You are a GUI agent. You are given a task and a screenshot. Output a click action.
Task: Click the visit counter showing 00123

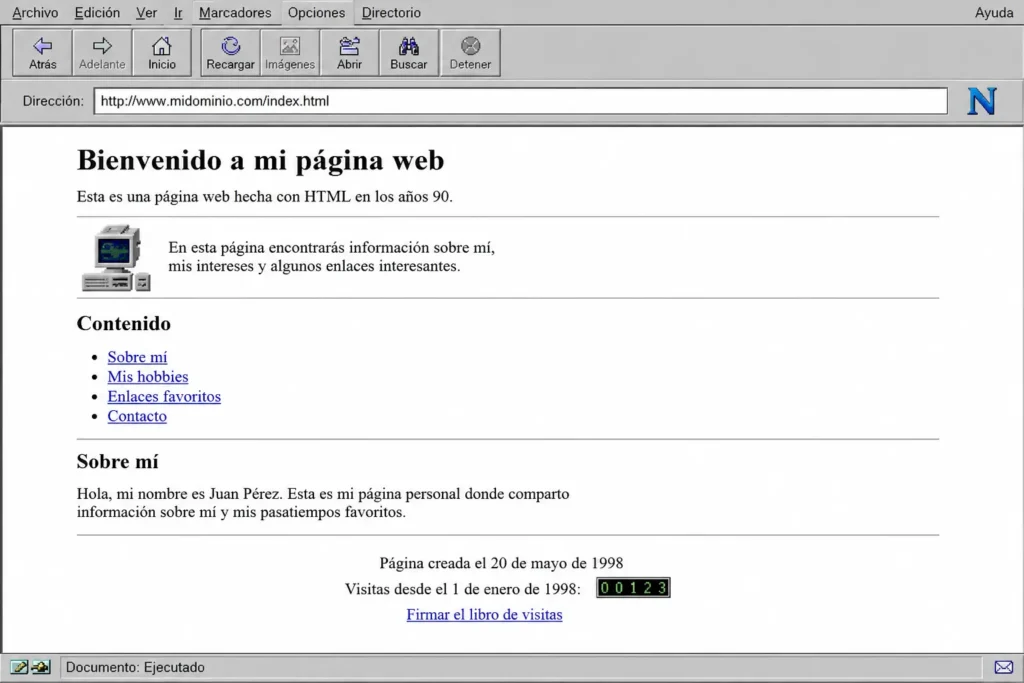point(633,588)
